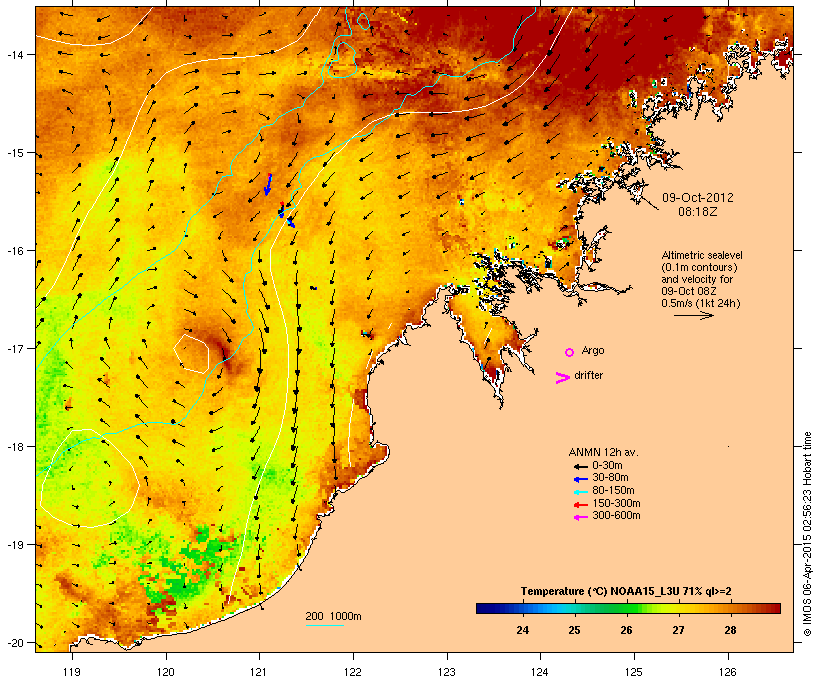Click the dark blue end of temperature colorbar
The width and height of the screenshot is (820, 680).
pyautogui.click(x=481, y=608)
